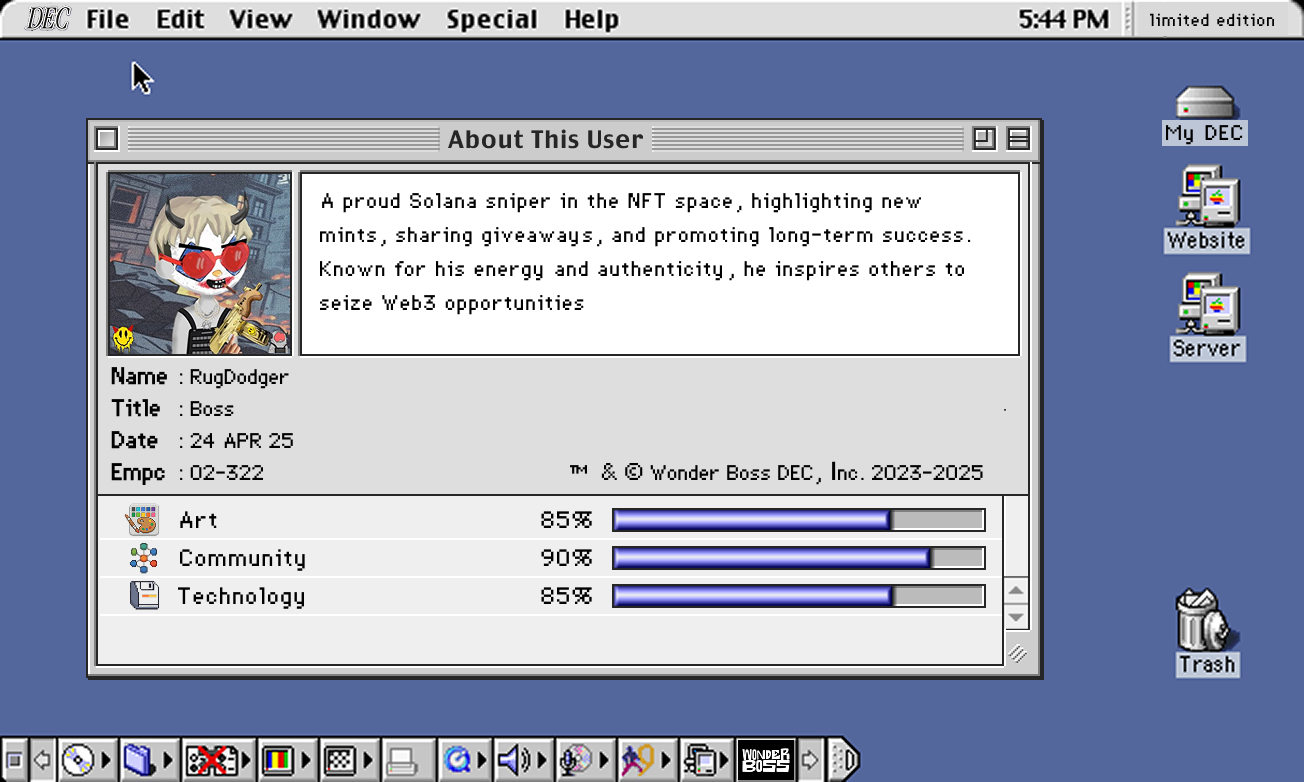Click the Art palette icon
Image resolution: width=1304 pixels, height=782 pixels.
143,520
